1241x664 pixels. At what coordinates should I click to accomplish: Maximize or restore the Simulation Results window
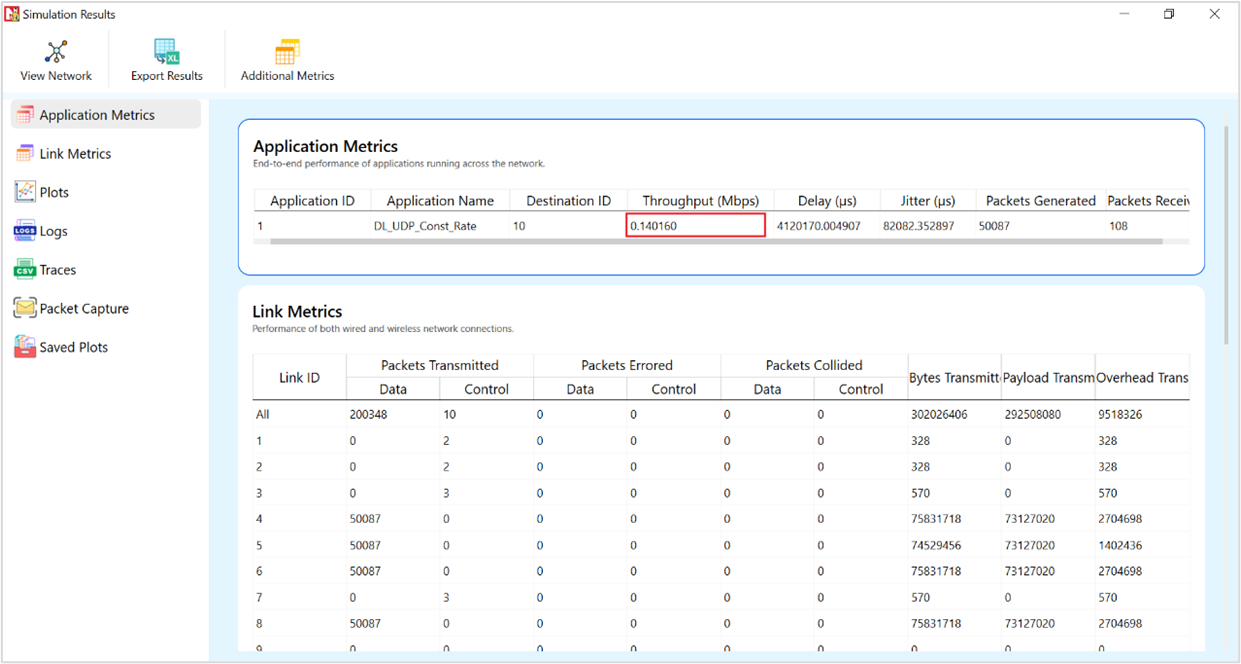1169,14
